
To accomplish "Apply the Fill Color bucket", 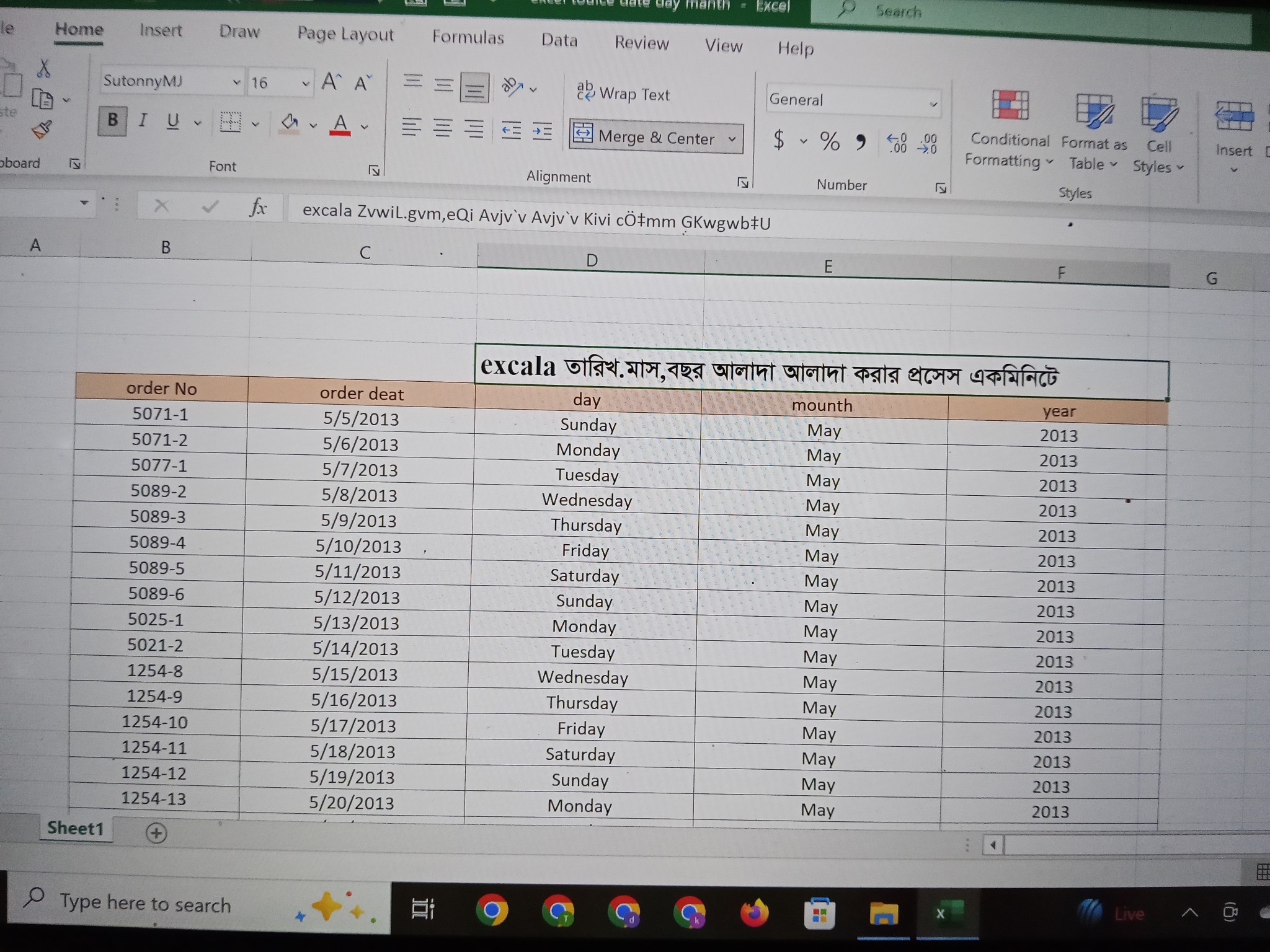I will point(290,123).
